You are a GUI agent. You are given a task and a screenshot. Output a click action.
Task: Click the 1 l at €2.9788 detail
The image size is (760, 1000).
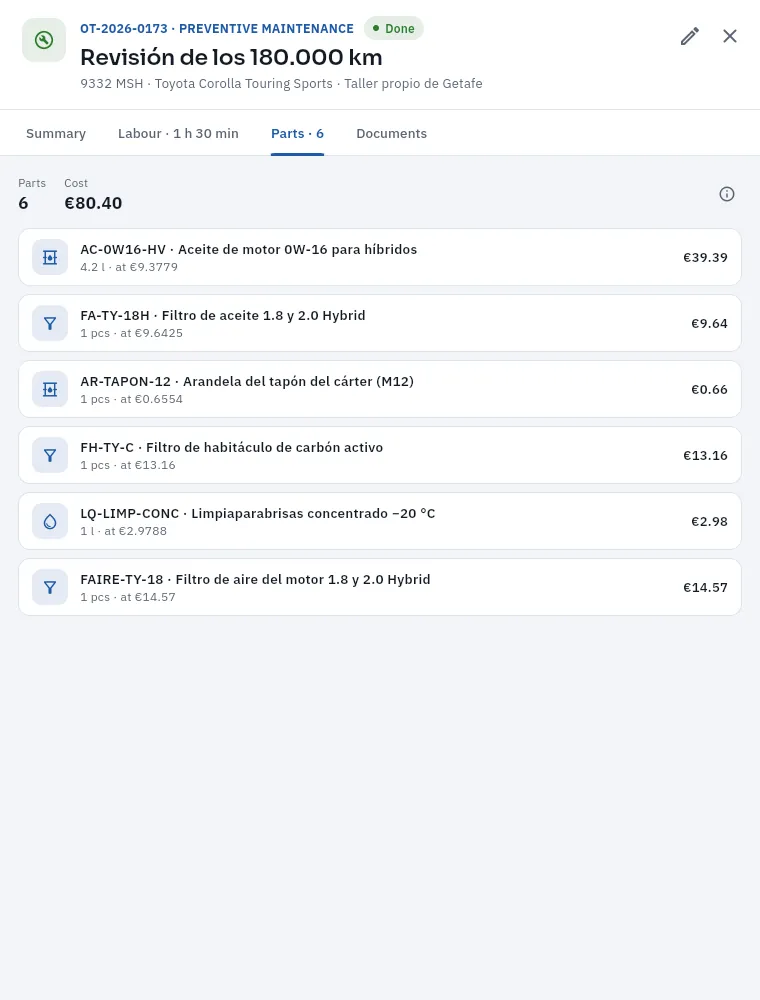coord(124,531)
